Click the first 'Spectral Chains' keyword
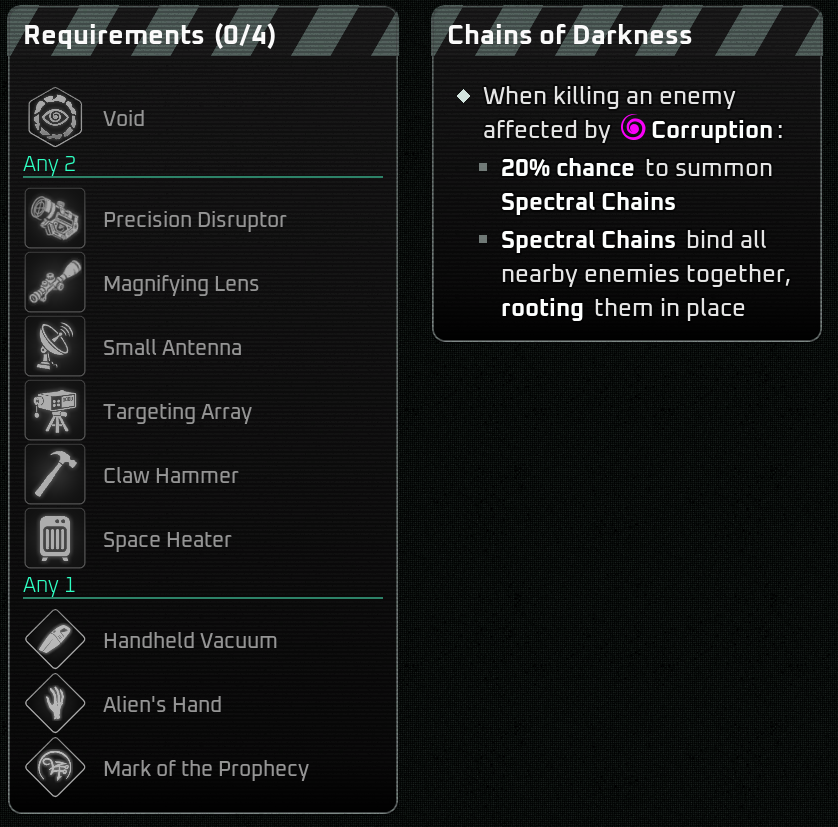The image size is (838, 827). (x=588, y=202)
